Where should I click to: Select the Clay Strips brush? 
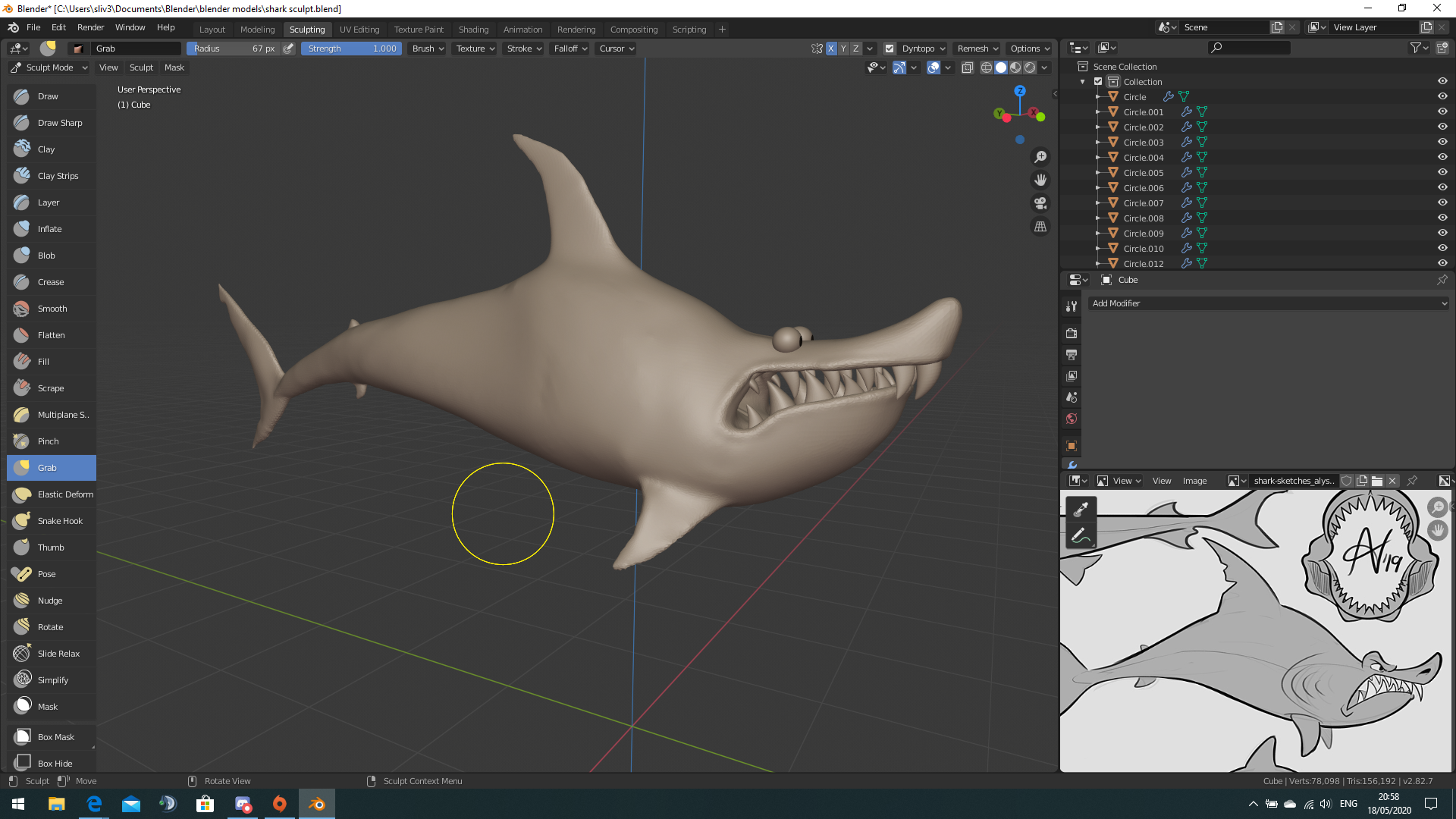52,176
